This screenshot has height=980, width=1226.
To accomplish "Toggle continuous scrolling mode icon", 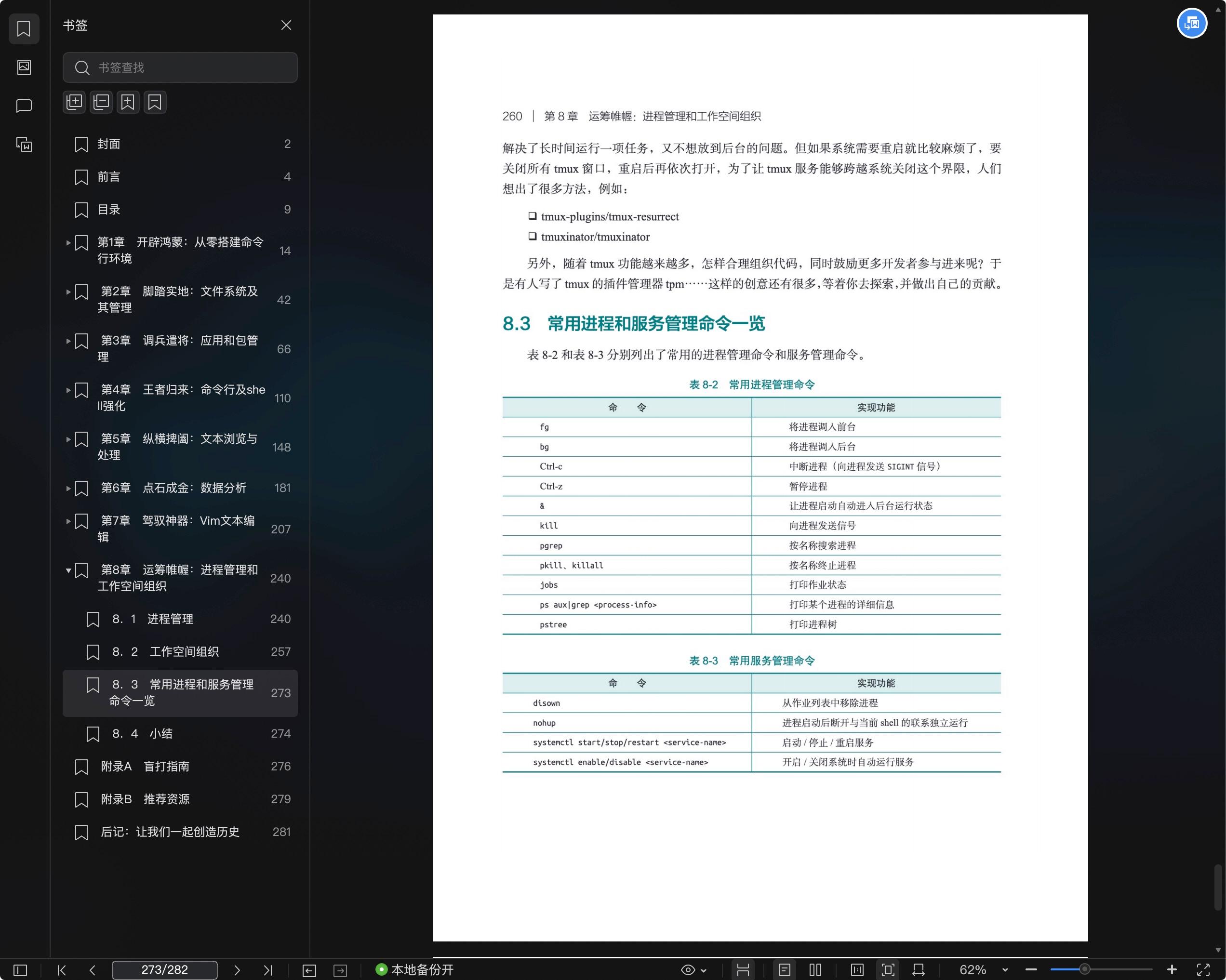I will (743, 970).
